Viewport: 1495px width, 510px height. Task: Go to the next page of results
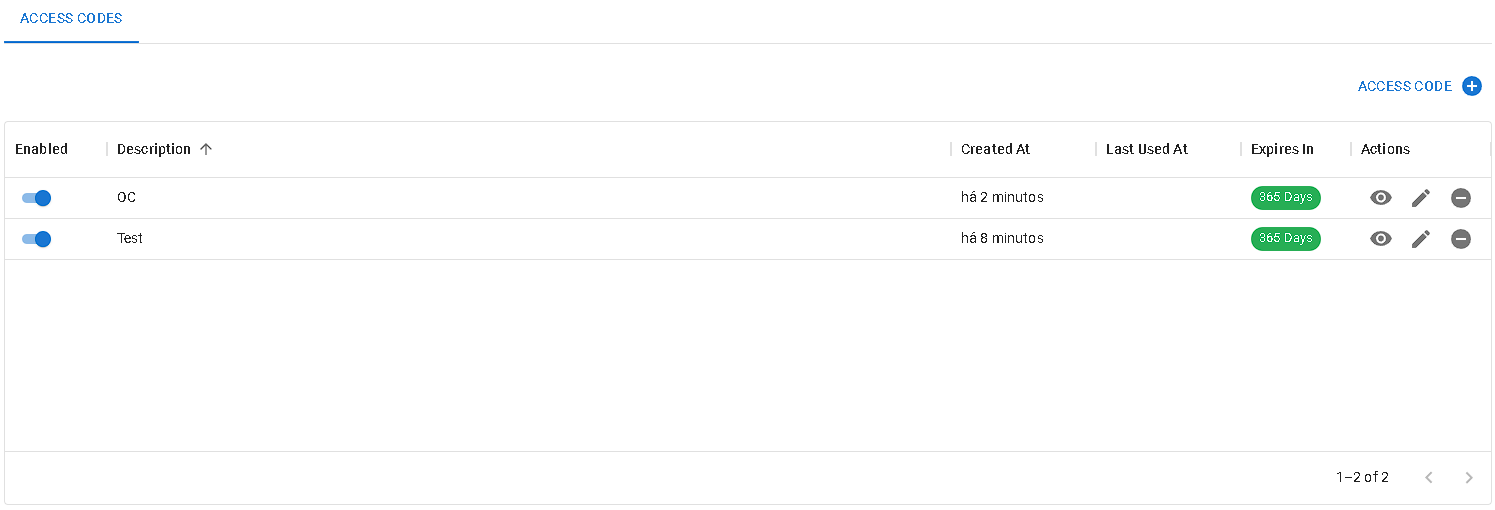pyautogui.click(x=1469, y=478)
